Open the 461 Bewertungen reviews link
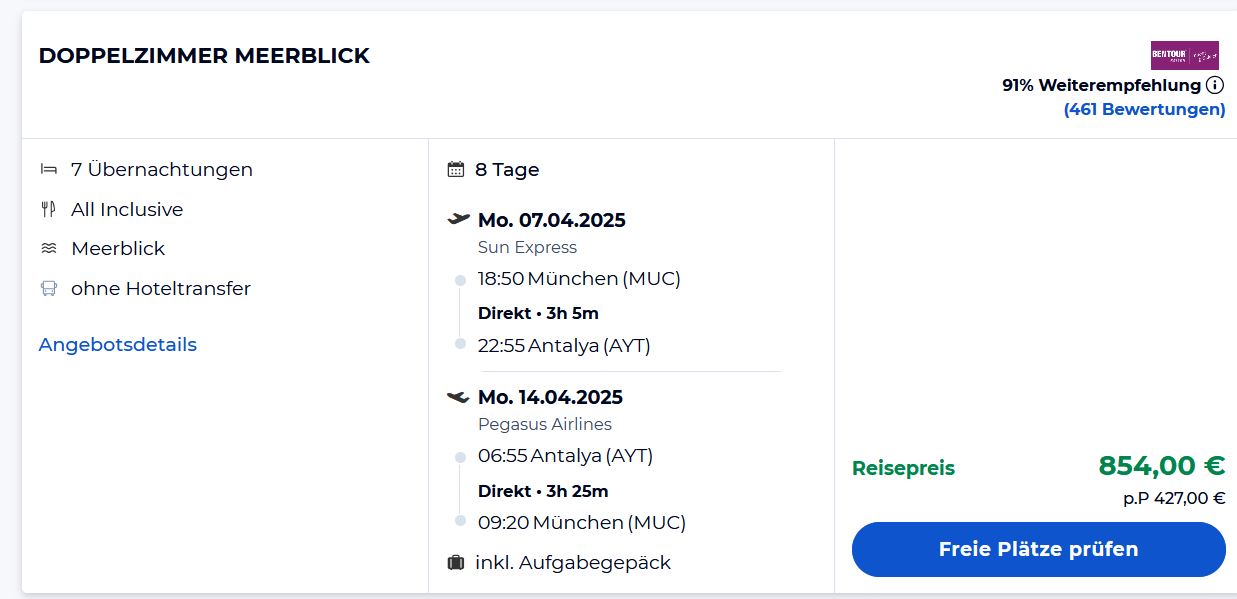 tap(1144, 109)
